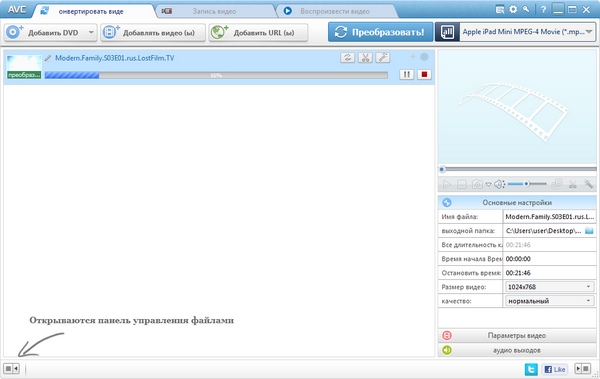This screenshot has width=600, height=379.
Task: Click the AVC logo
Action: click(17, 10)
